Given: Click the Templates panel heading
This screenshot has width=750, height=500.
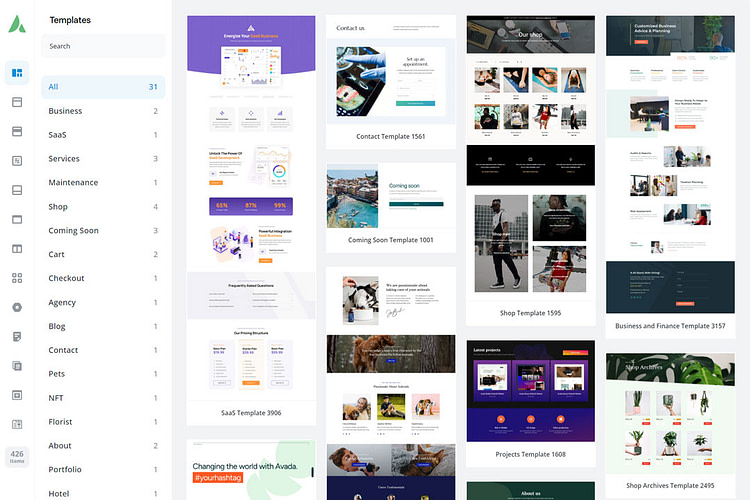Looking at the screenshot, I should (x=70, y=20).
